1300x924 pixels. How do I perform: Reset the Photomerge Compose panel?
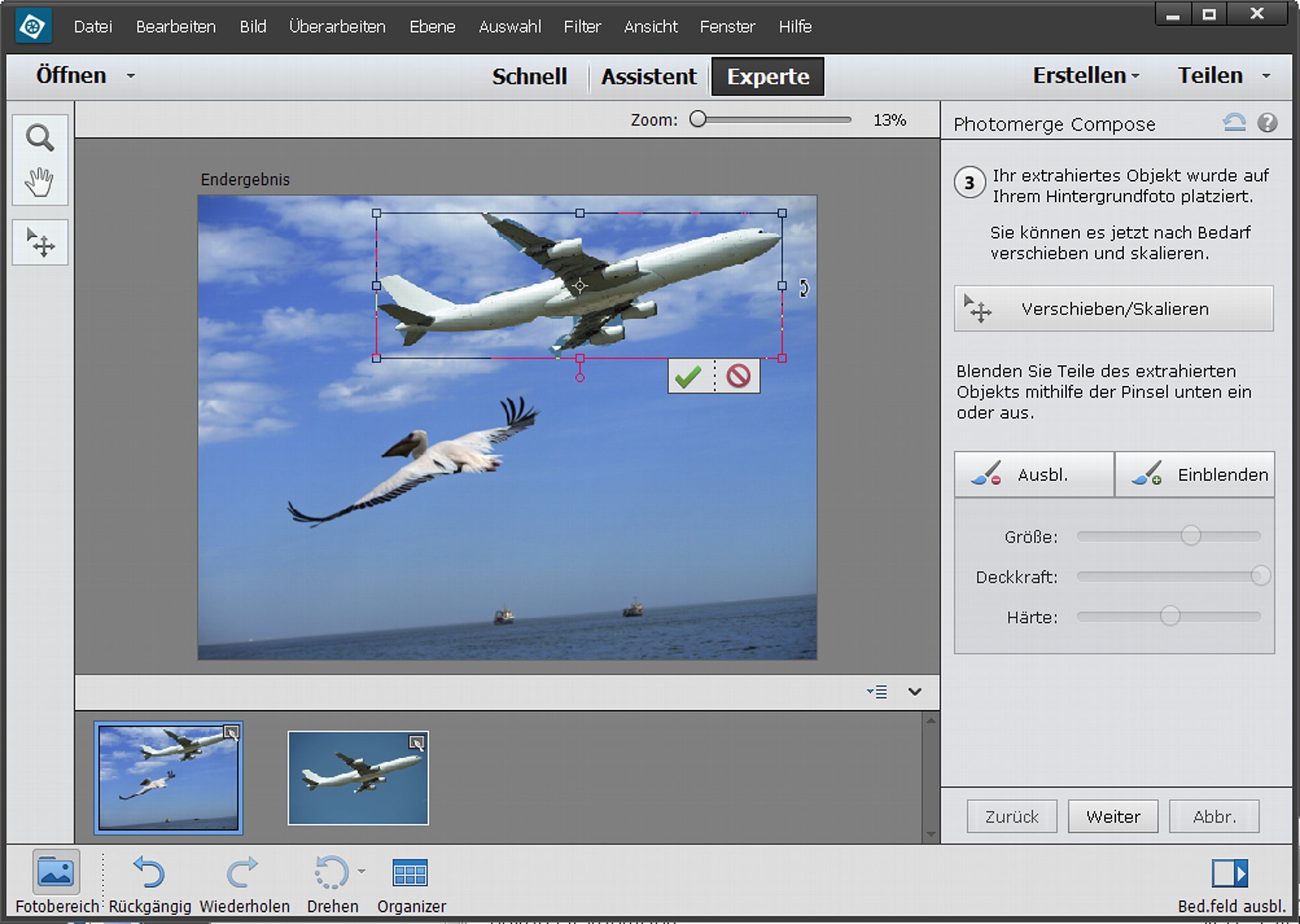click(1234, 122)
